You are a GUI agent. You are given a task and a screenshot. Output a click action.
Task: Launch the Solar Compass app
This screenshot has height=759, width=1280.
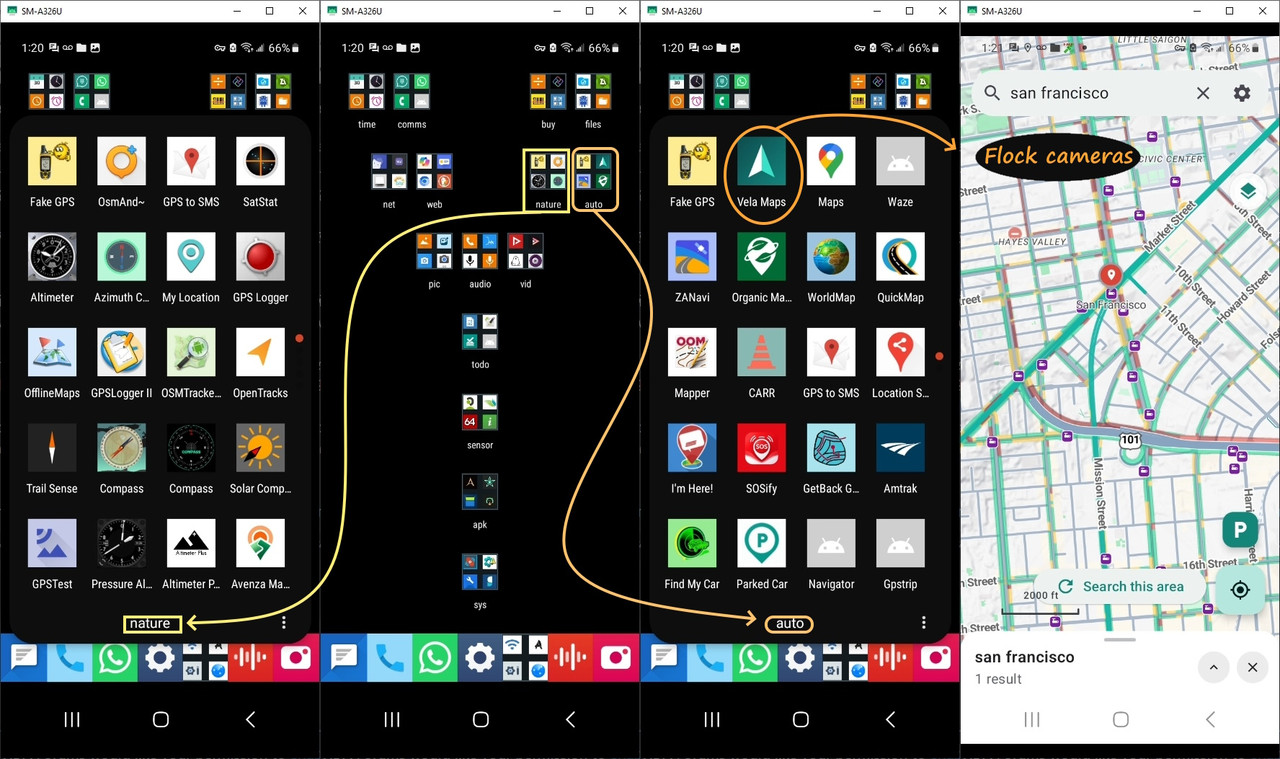260,448
